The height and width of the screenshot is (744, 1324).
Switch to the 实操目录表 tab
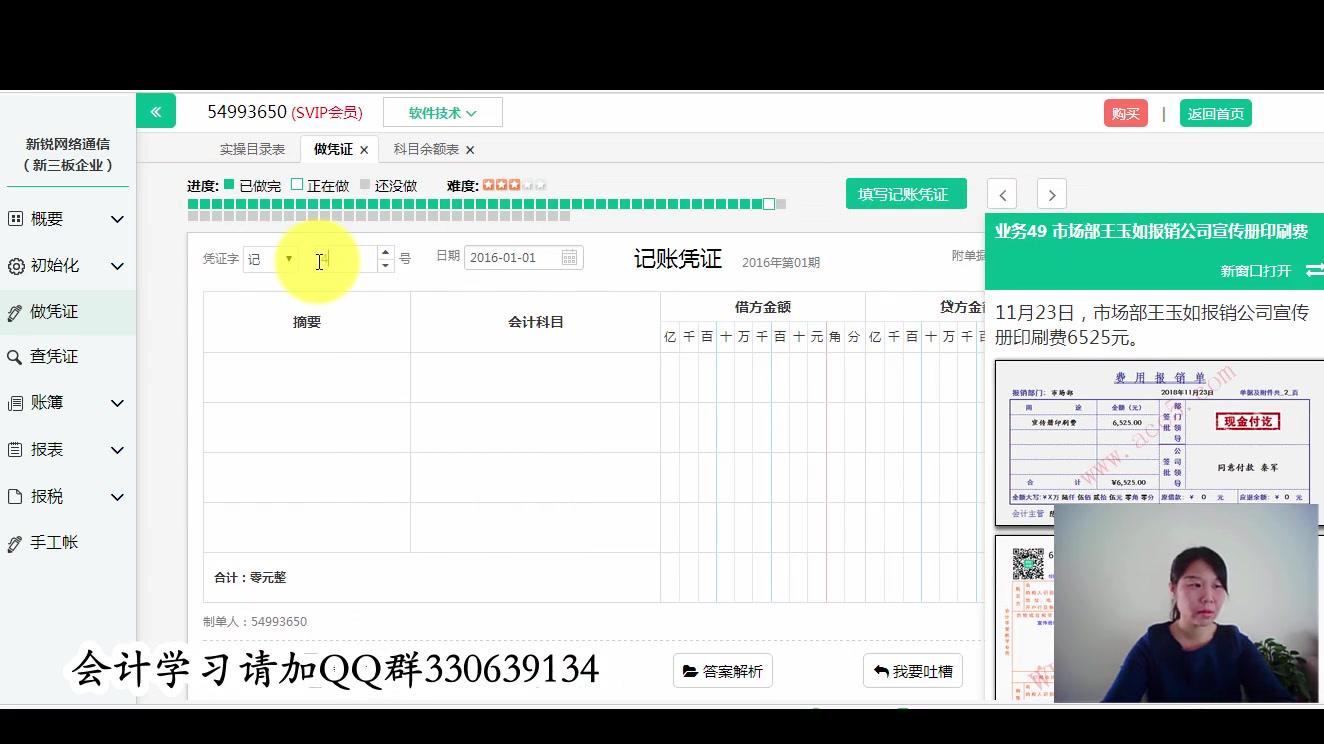click(251, 147)
